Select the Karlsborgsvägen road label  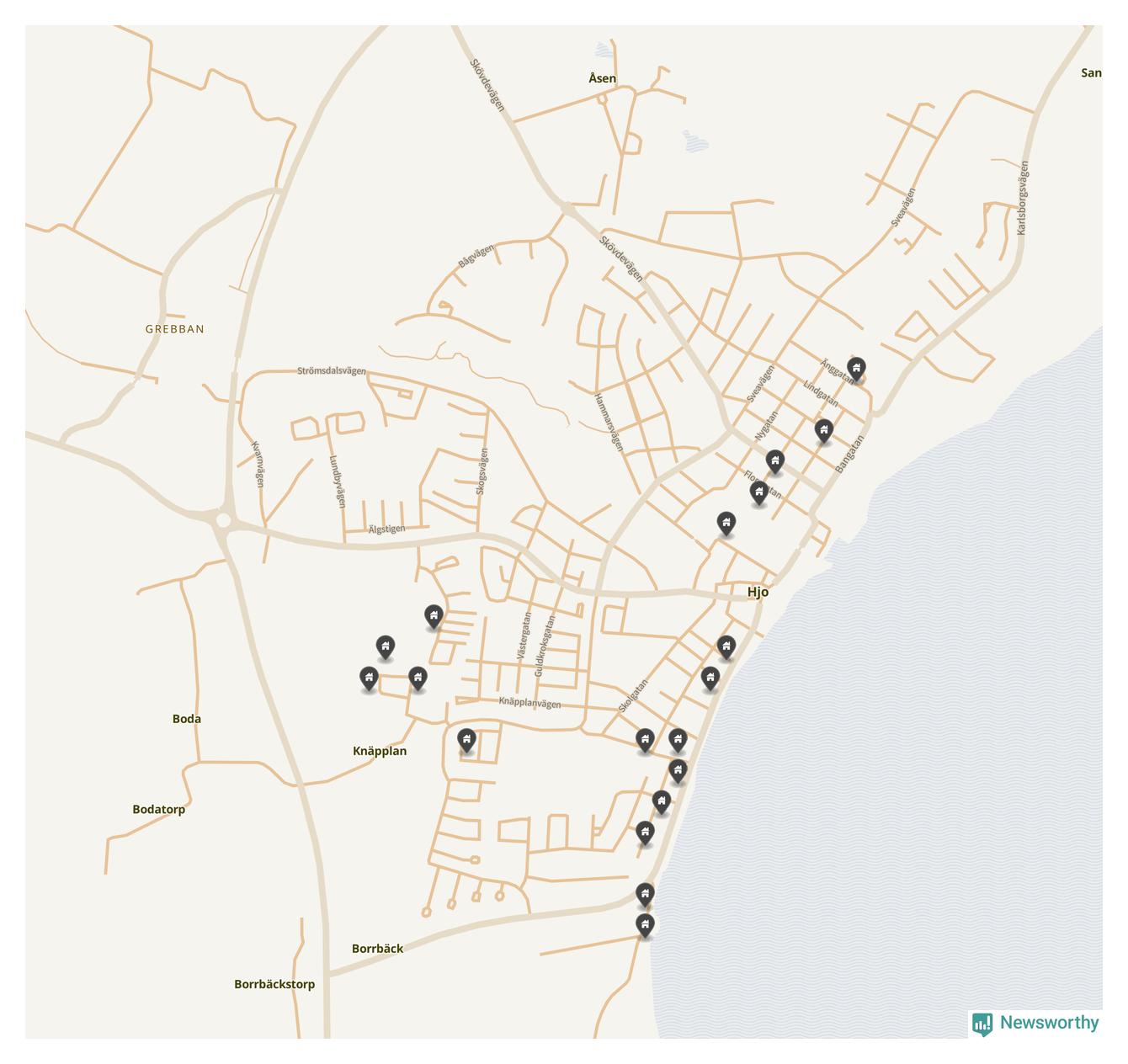pos(1023,198)
